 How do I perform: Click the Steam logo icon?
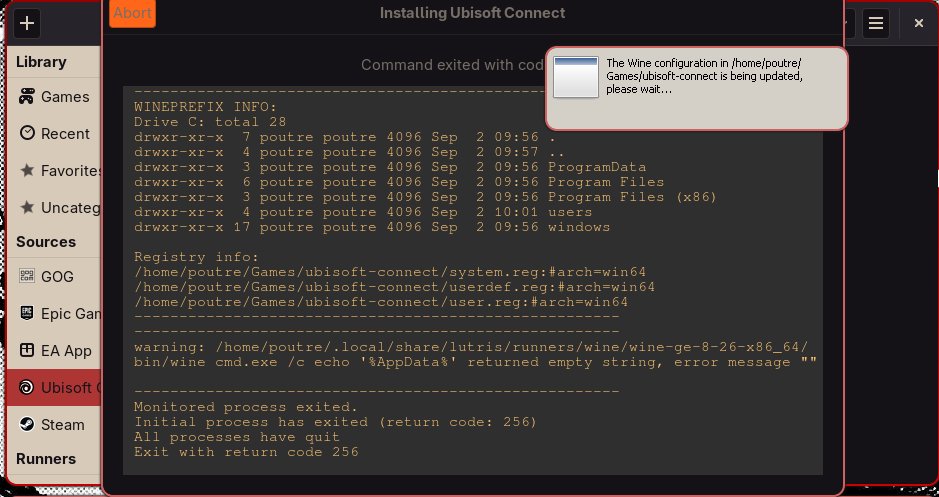(x=26, y=424)
